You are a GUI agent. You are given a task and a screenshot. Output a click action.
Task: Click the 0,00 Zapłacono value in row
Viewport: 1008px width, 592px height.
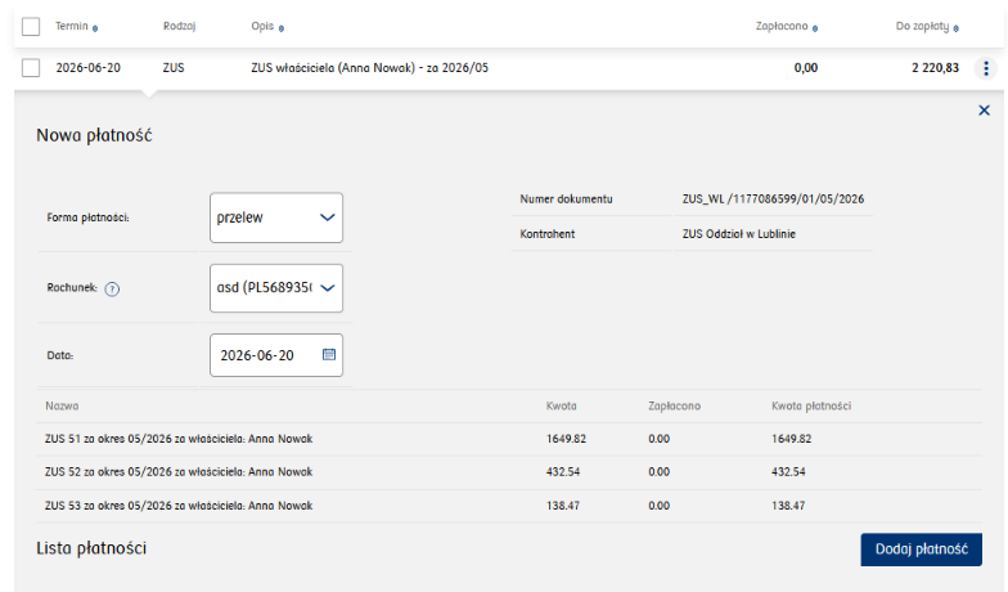(806, 67)
